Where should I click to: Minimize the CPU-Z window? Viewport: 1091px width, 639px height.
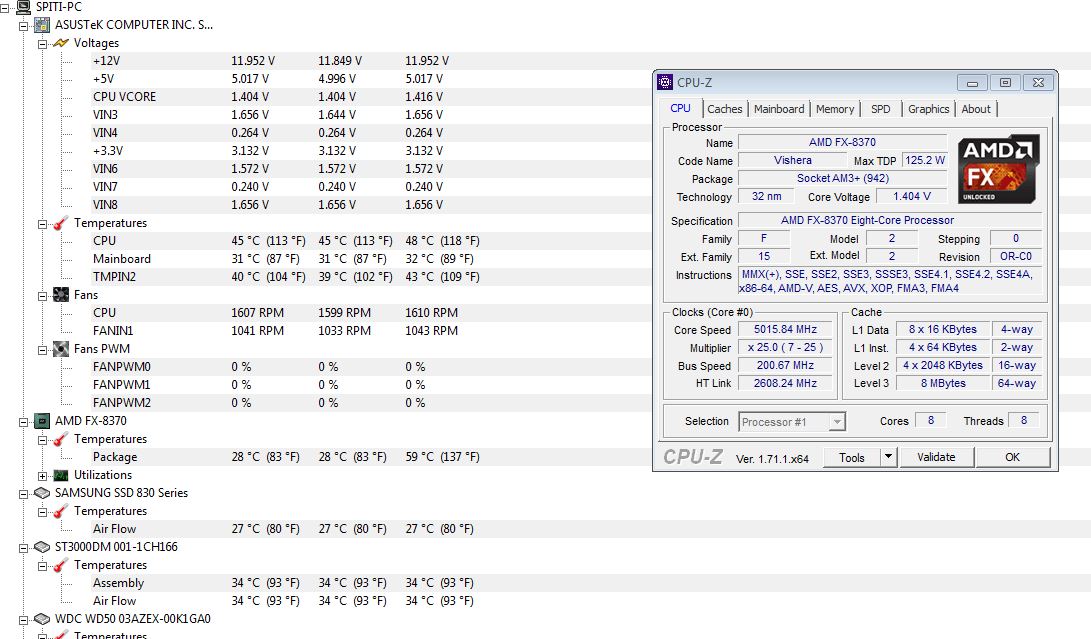972,83
